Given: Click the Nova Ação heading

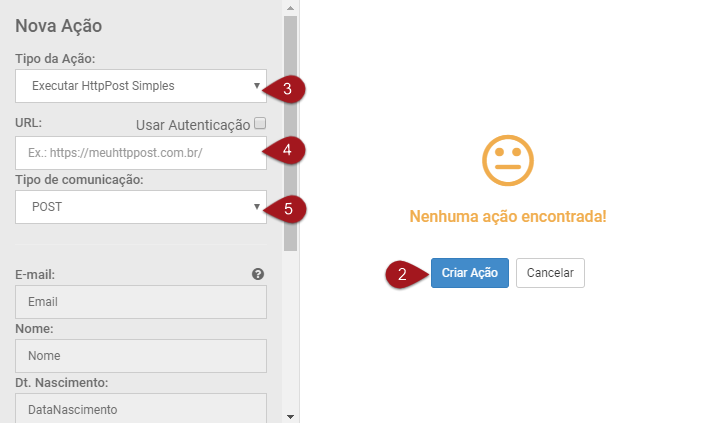Looking at the screenshot, I should pyautogui.click(x=59, y=26).
